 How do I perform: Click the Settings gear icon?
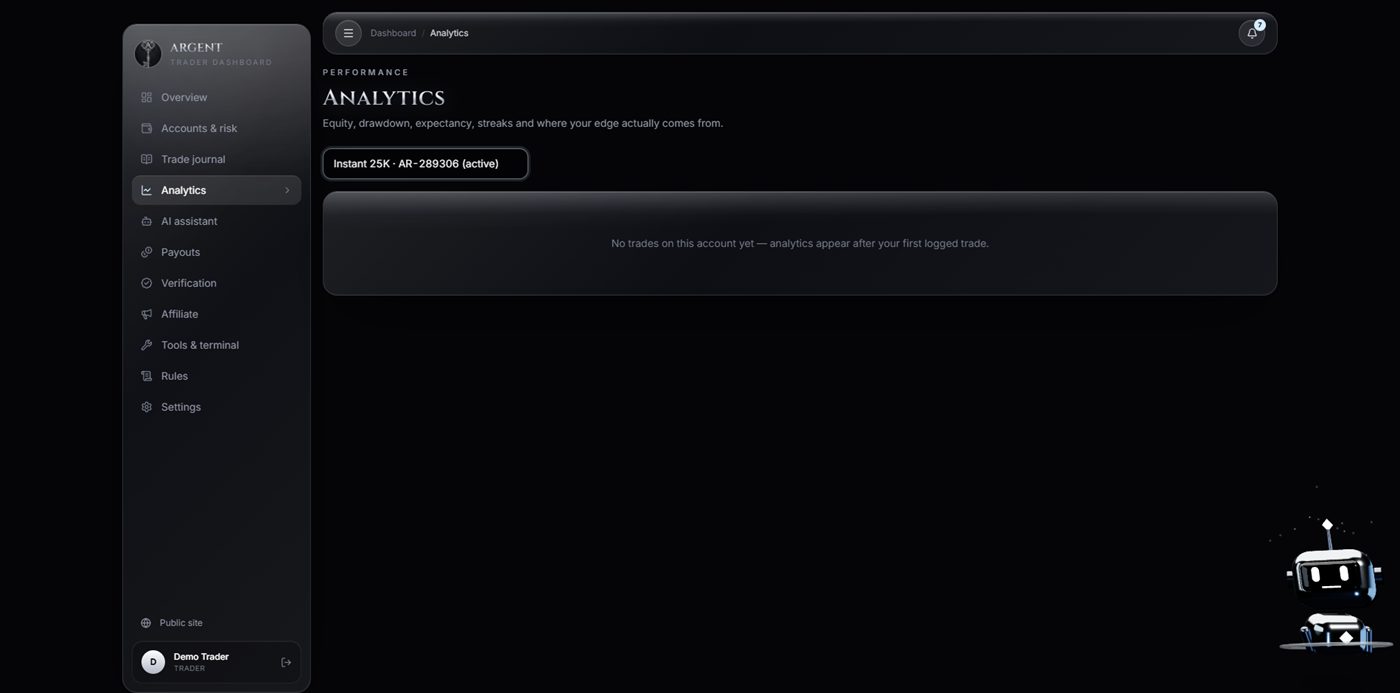pyautogui.click(x=147, y=407)
